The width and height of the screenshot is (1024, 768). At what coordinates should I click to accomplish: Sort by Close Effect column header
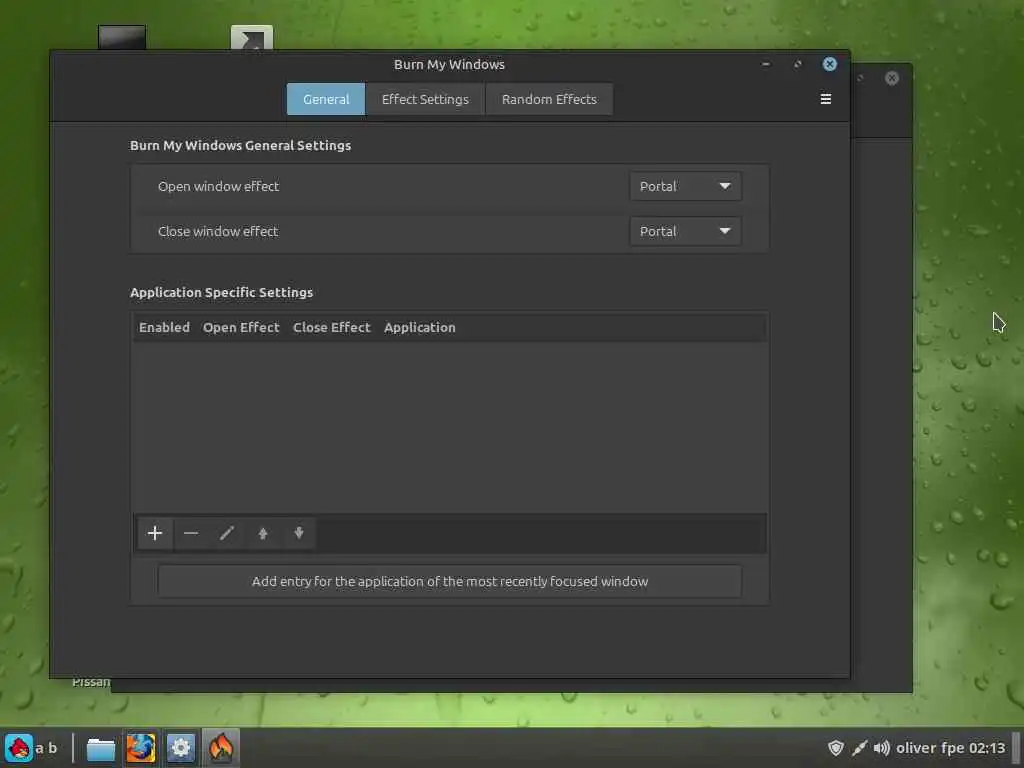coord(331,327)
